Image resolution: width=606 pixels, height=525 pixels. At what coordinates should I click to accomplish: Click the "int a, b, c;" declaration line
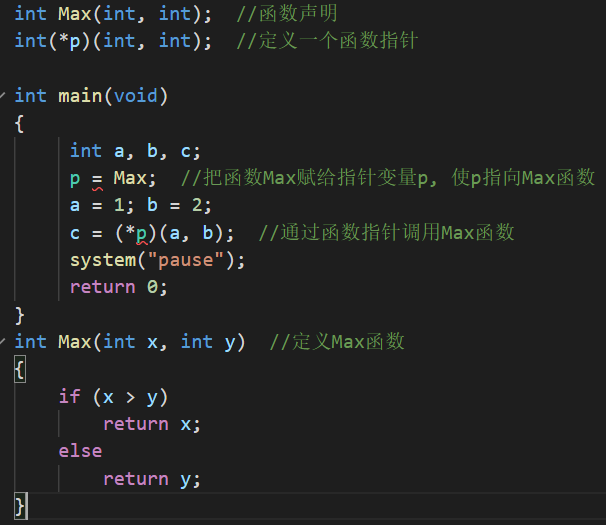coord(135,151)
